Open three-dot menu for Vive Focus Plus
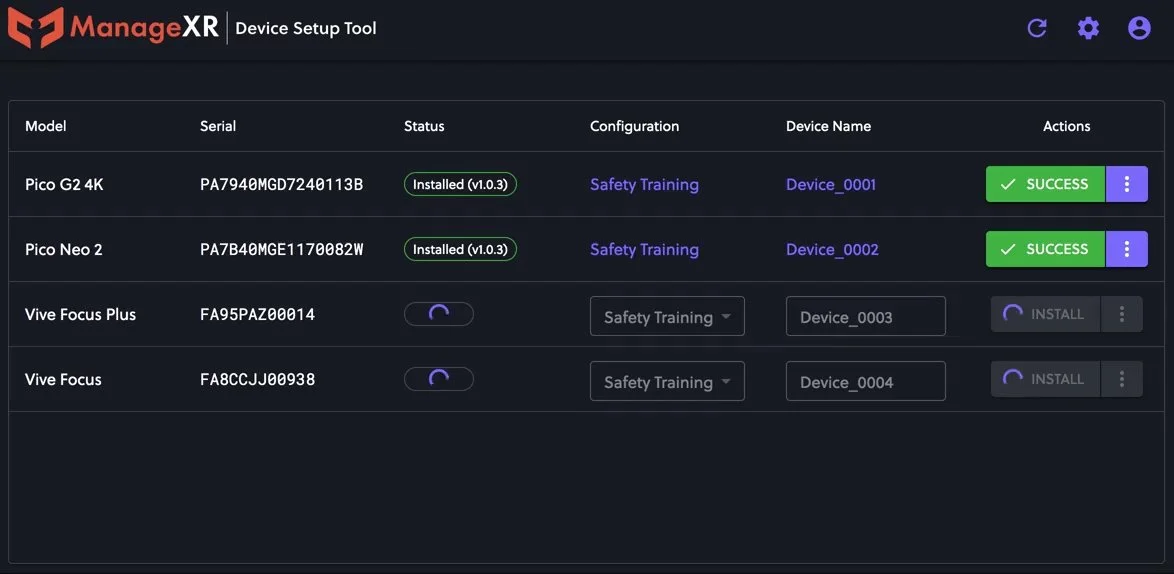 [x=1122, y=314]
